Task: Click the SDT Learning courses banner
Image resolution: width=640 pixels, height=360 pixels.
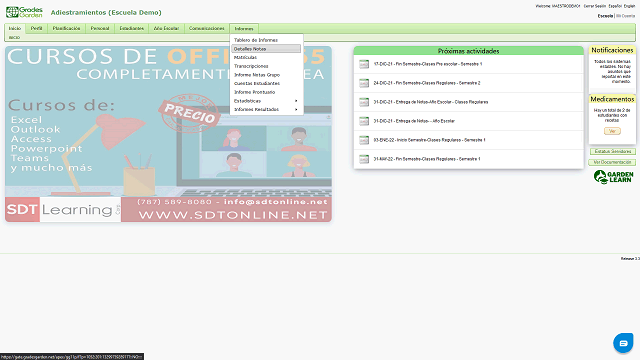Action: (x=168, y=134)
